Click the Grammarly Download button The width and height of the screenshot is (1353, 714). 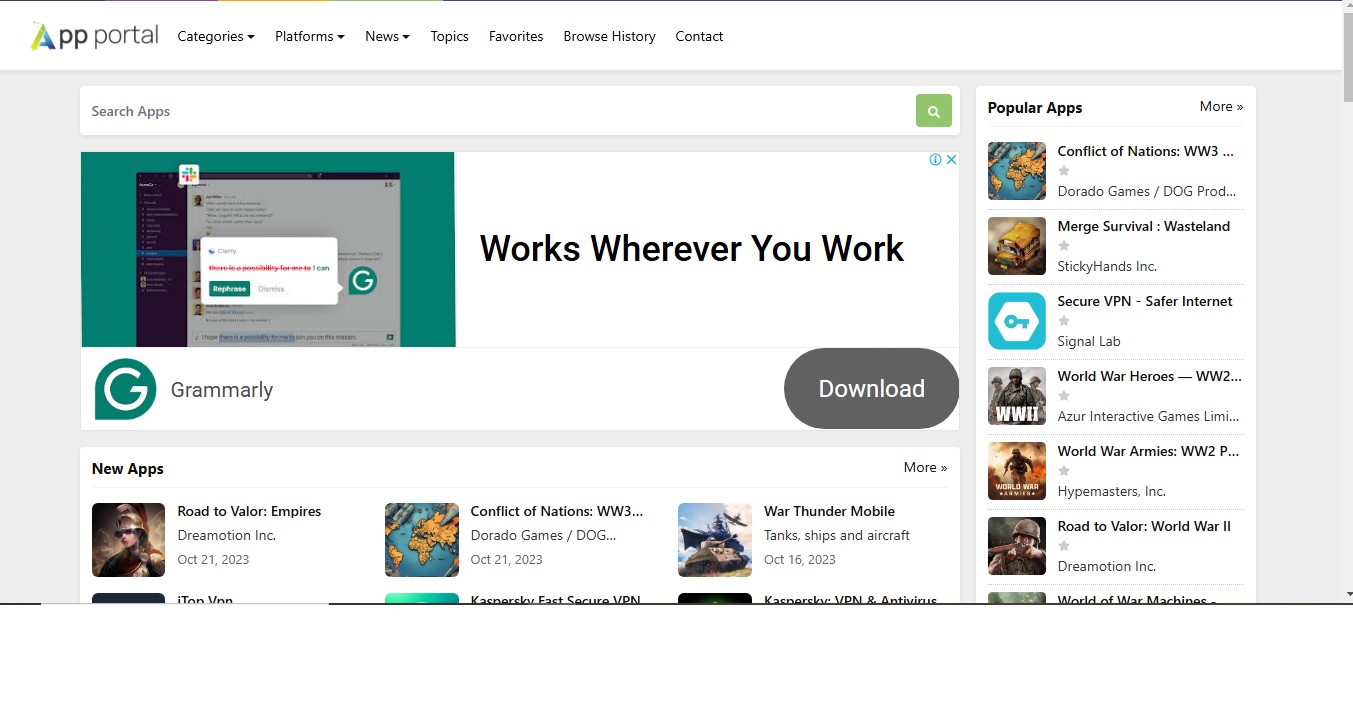click(x=871, y=389)
